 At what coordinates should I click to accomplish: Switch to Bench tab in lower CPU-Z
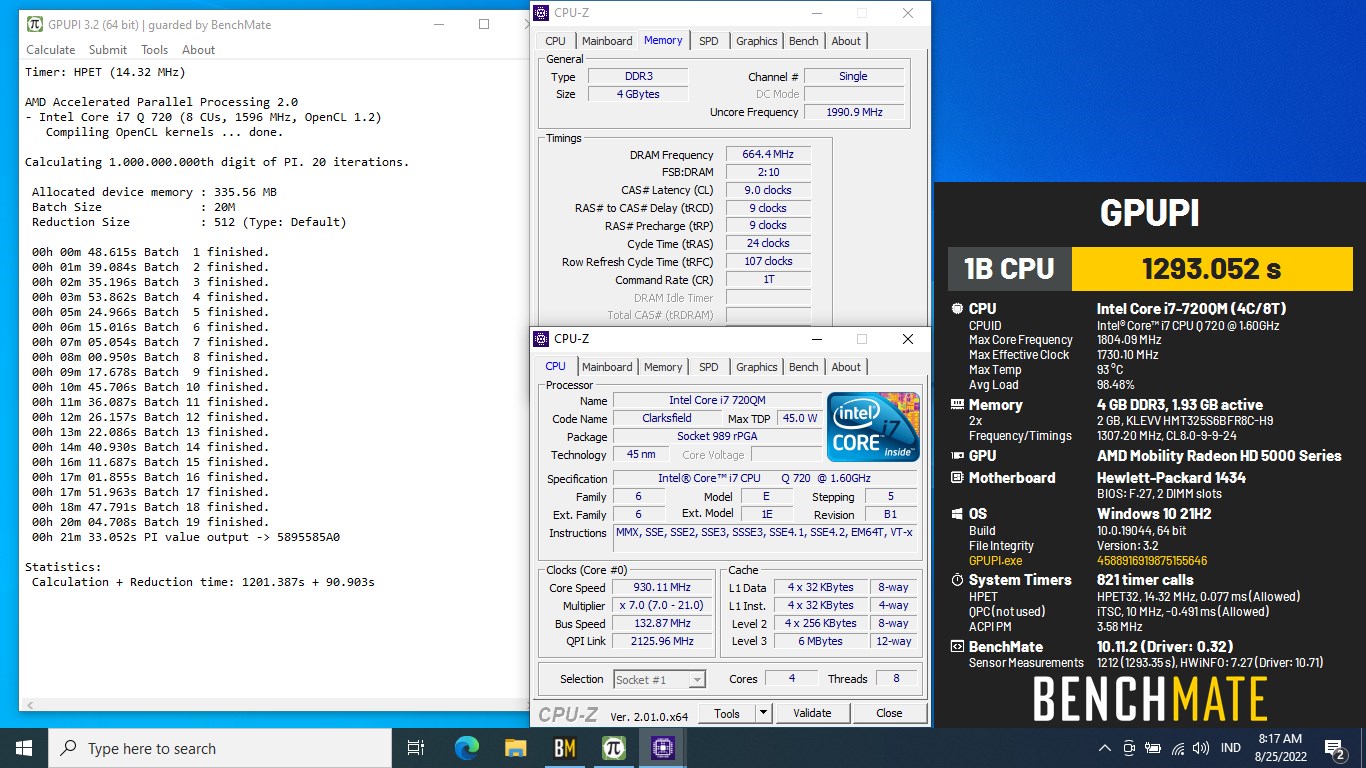coord(804,367)
